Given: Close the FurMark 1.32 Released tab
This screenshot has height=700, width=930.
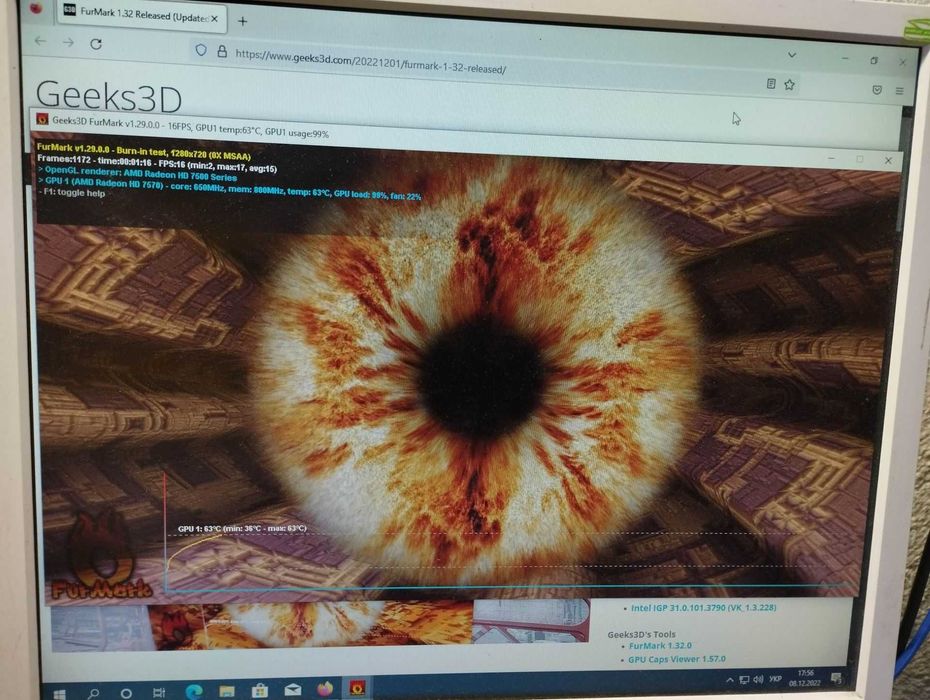Looking at the screenshot, I should (x=214, y=19).
